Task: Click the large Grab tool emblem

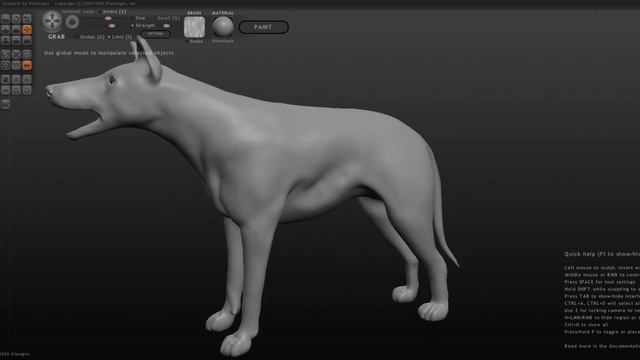Action: point(52,21)
